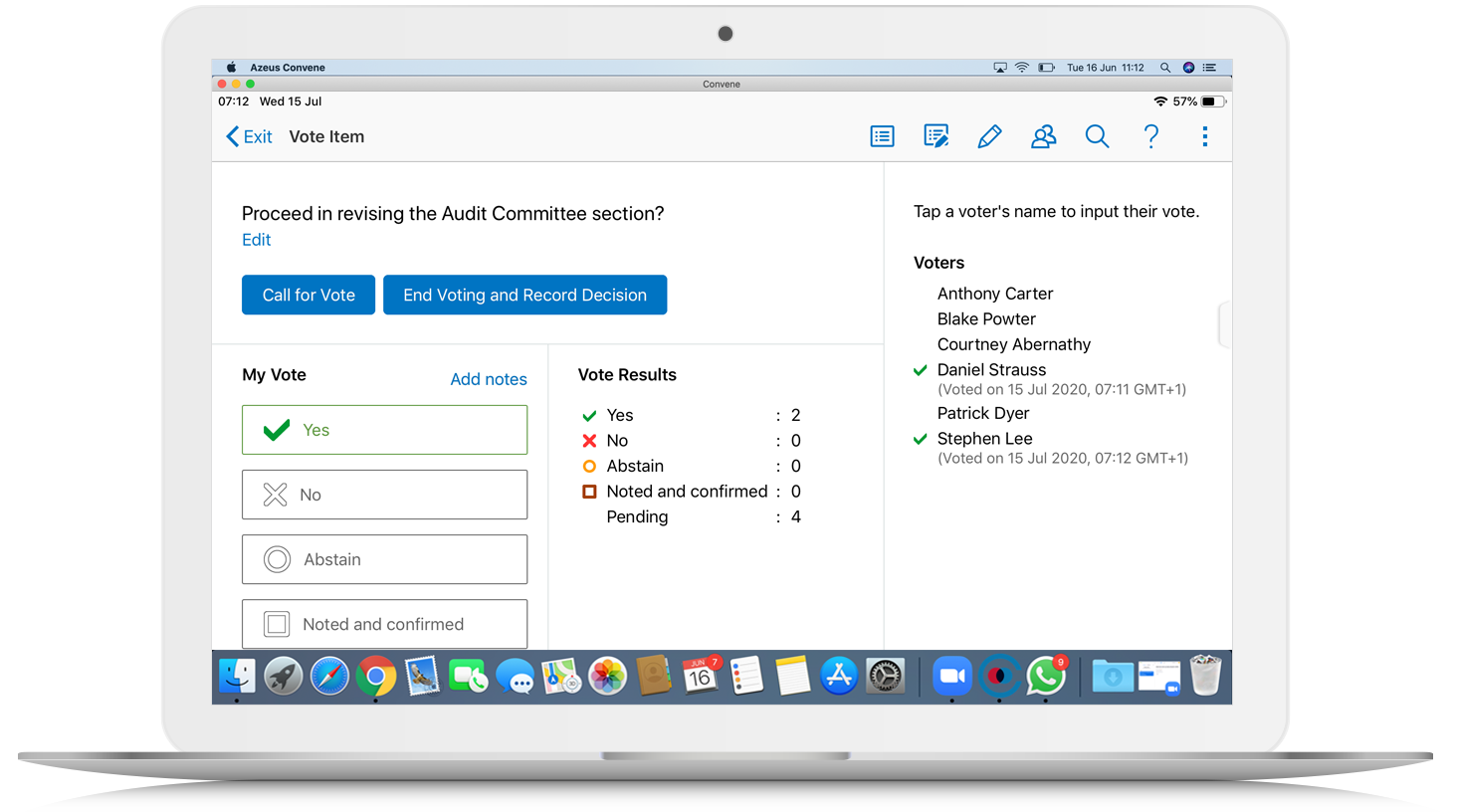Select the No vote option

(x=384, y=495)
